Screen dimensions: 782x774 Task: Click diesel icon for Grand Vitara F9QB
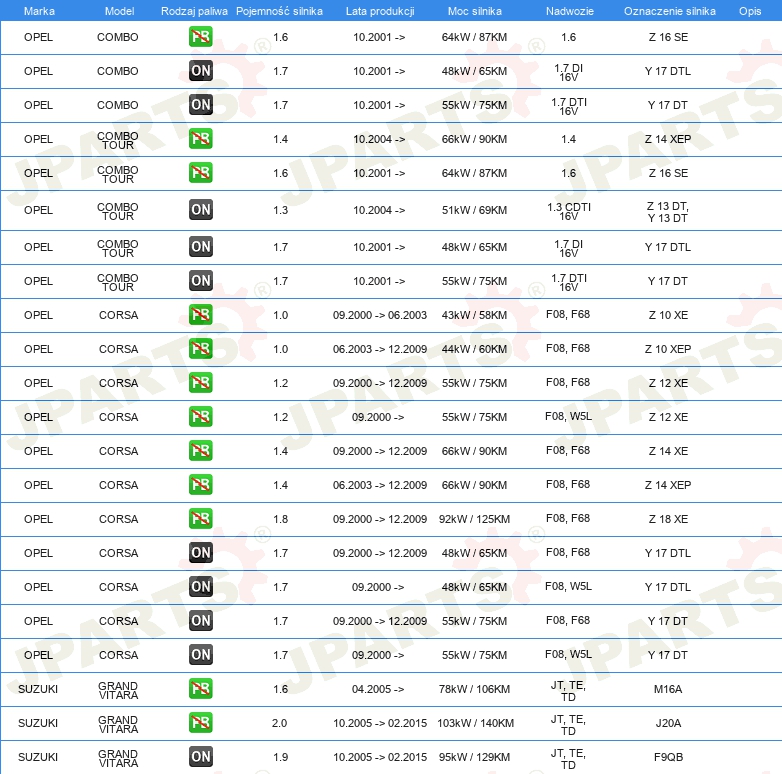click(200, 757)
